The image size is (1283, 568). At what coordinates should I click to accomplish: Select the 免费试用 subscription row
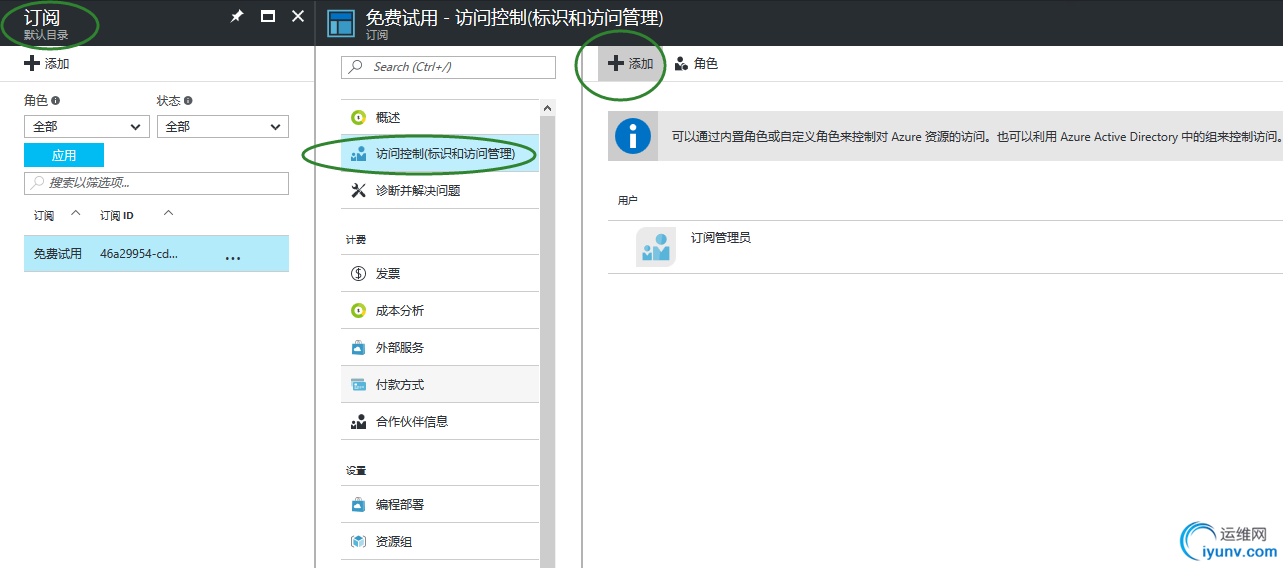click(x=156, y=254)
